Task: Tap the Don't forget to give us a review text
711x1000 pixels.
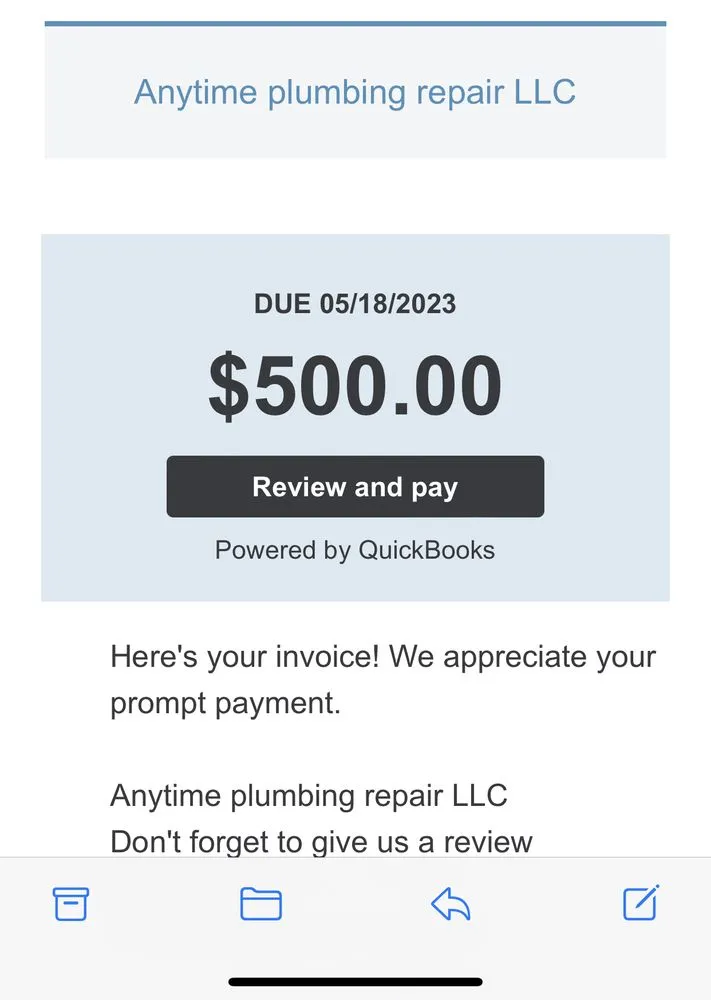Action: point(319,841)
